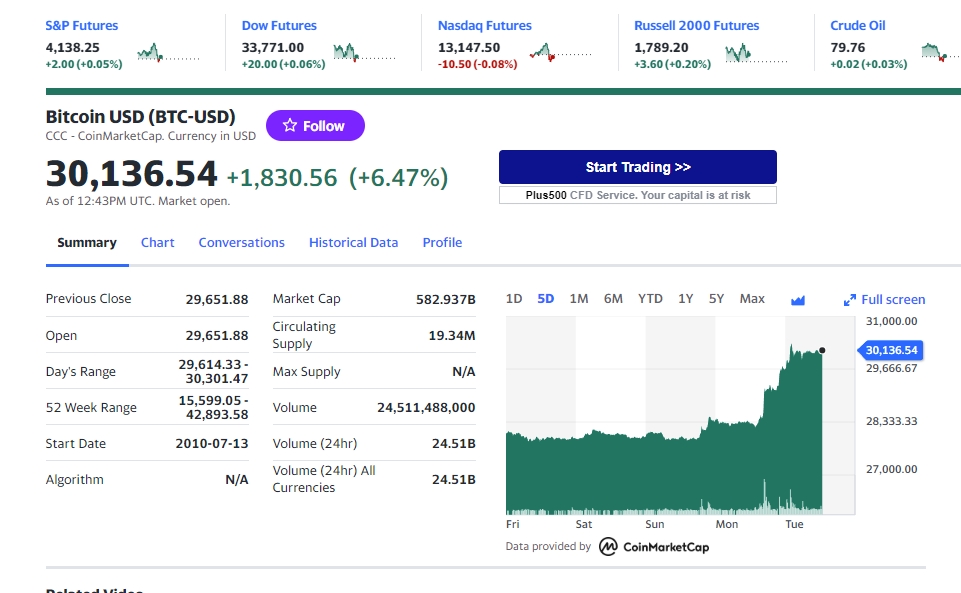
Task: Open the chart type icon
Action: pyautogui.click(x=798, y=300)
